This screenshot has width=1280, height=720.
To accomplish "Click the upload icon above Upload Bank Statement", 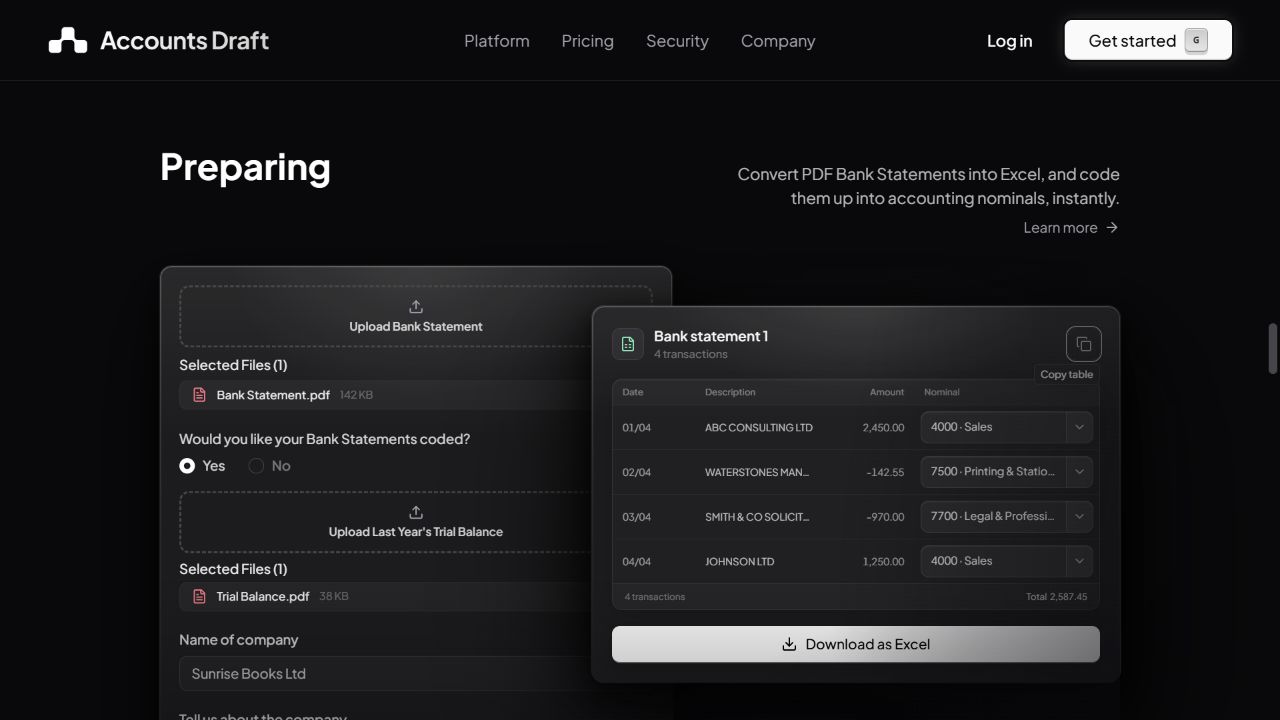I will (x=416, y=307).
